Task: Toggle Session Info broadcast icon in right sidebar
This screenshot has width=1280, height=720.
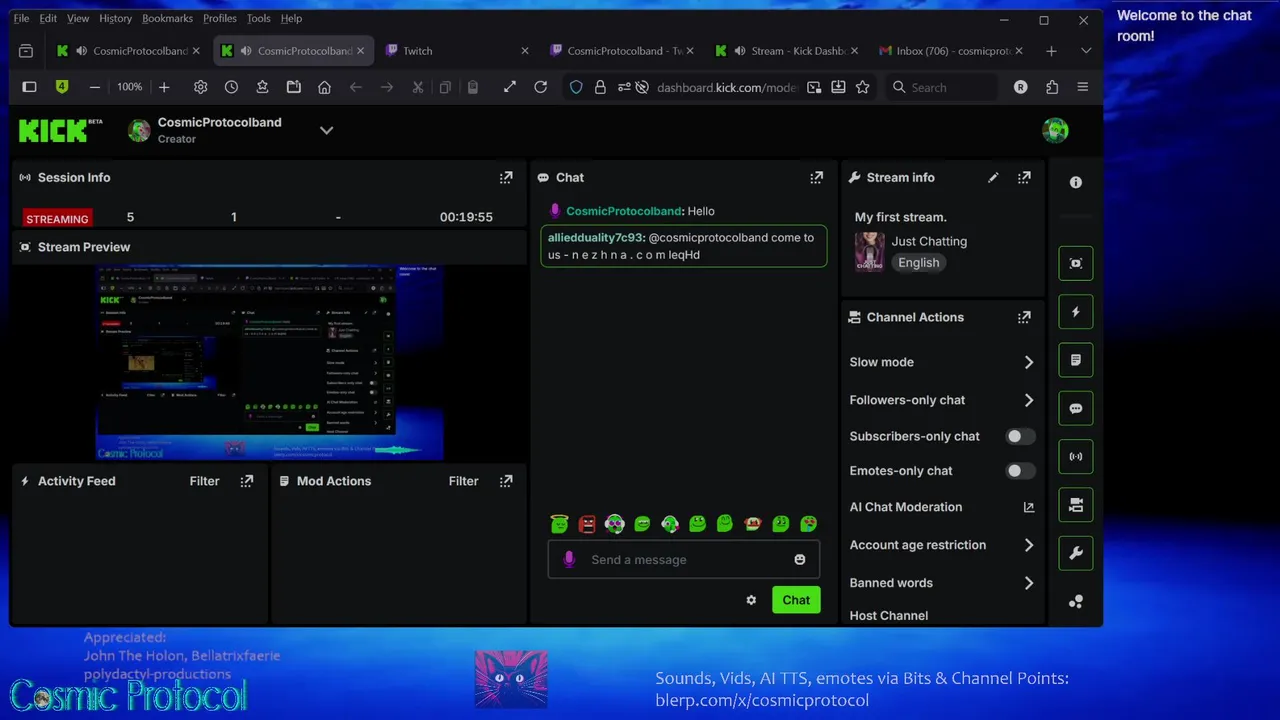Action: tap(1076, 456)
